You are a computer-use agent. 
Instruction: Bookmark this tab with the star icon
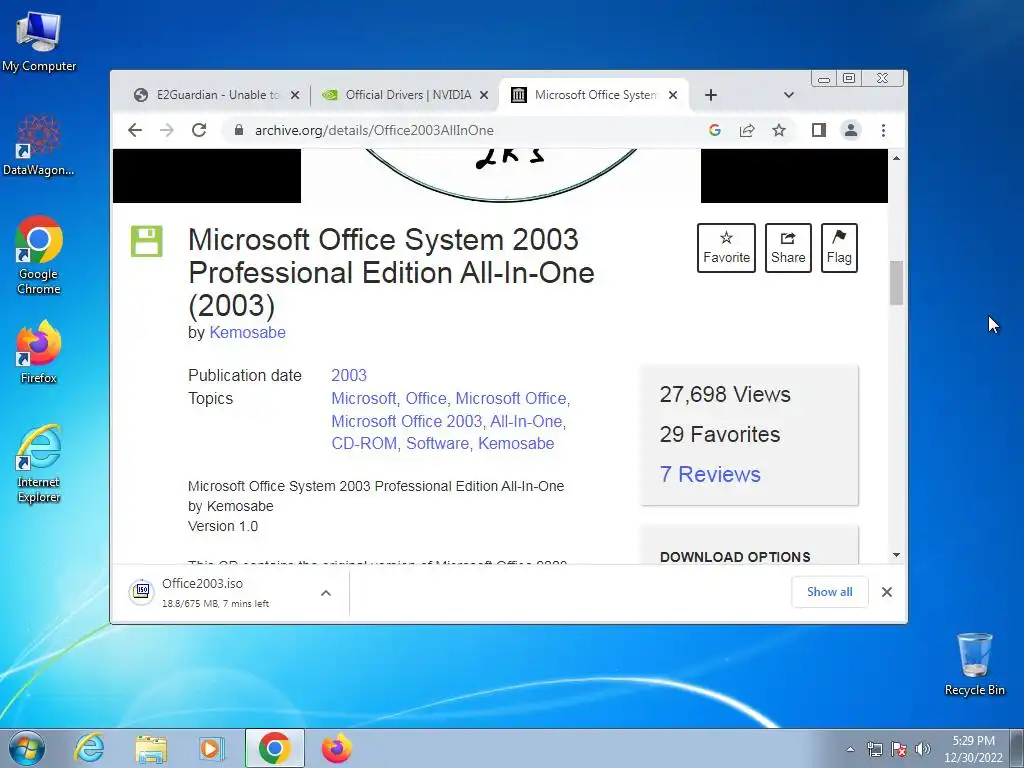pyautogui.click(x=778, y=130)
